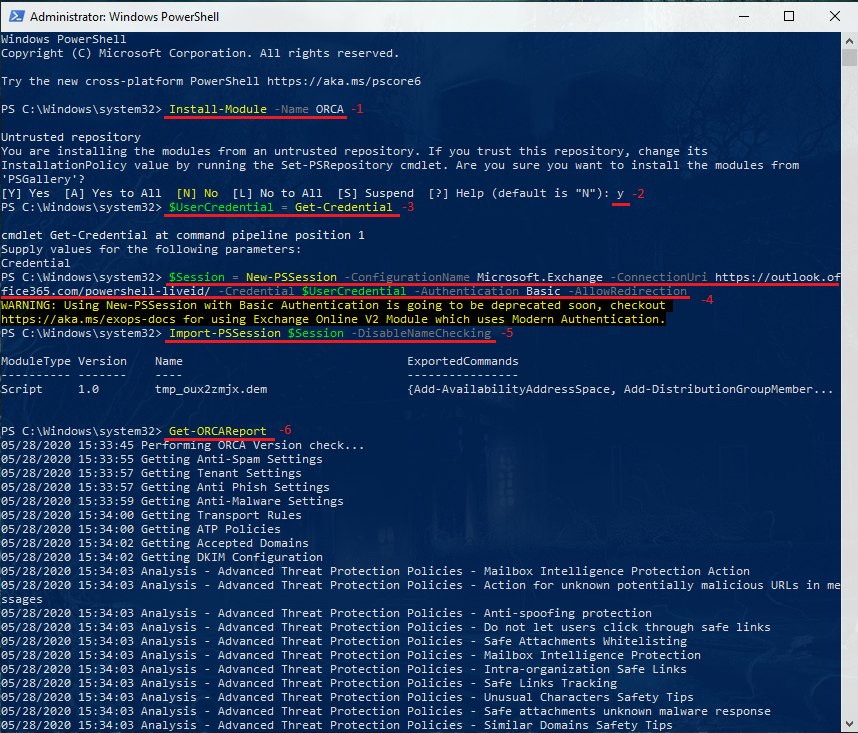This screenshot has width=858, height=733.
Task: Click the '[?] Help' option text
Action: coord(456,193)
